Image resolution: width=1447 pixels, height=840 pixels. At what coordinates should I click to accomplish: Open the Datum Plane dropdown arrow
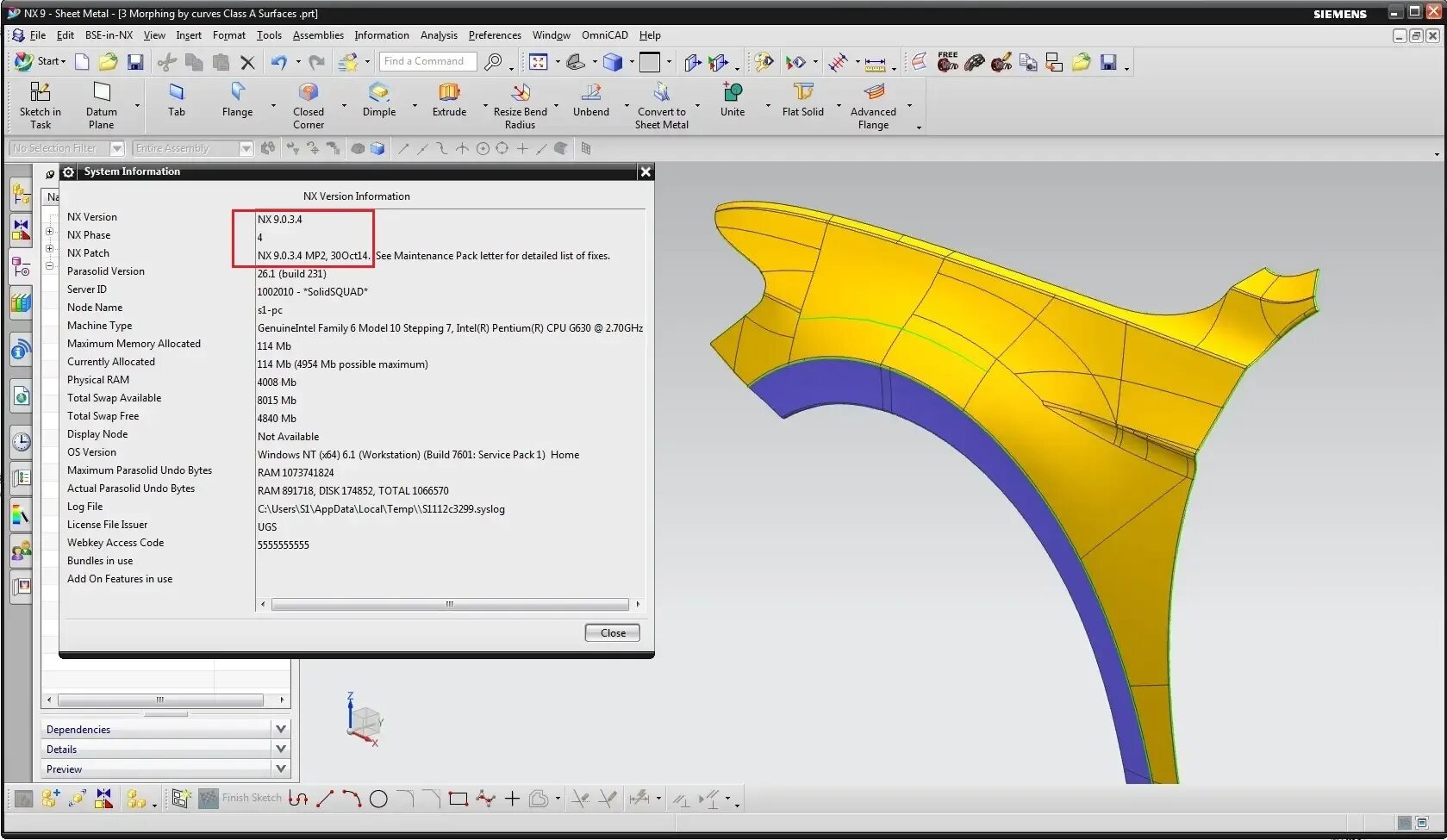(137, 106)
